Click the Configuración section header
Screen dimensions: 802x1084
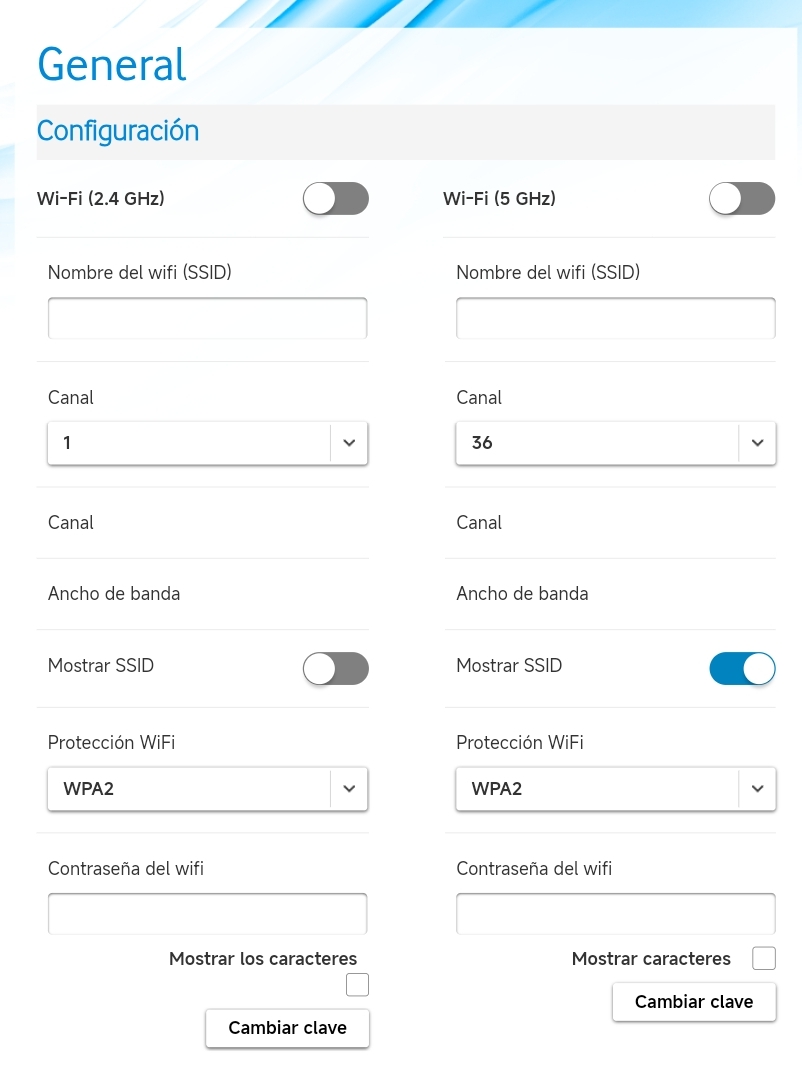point(118,131)
